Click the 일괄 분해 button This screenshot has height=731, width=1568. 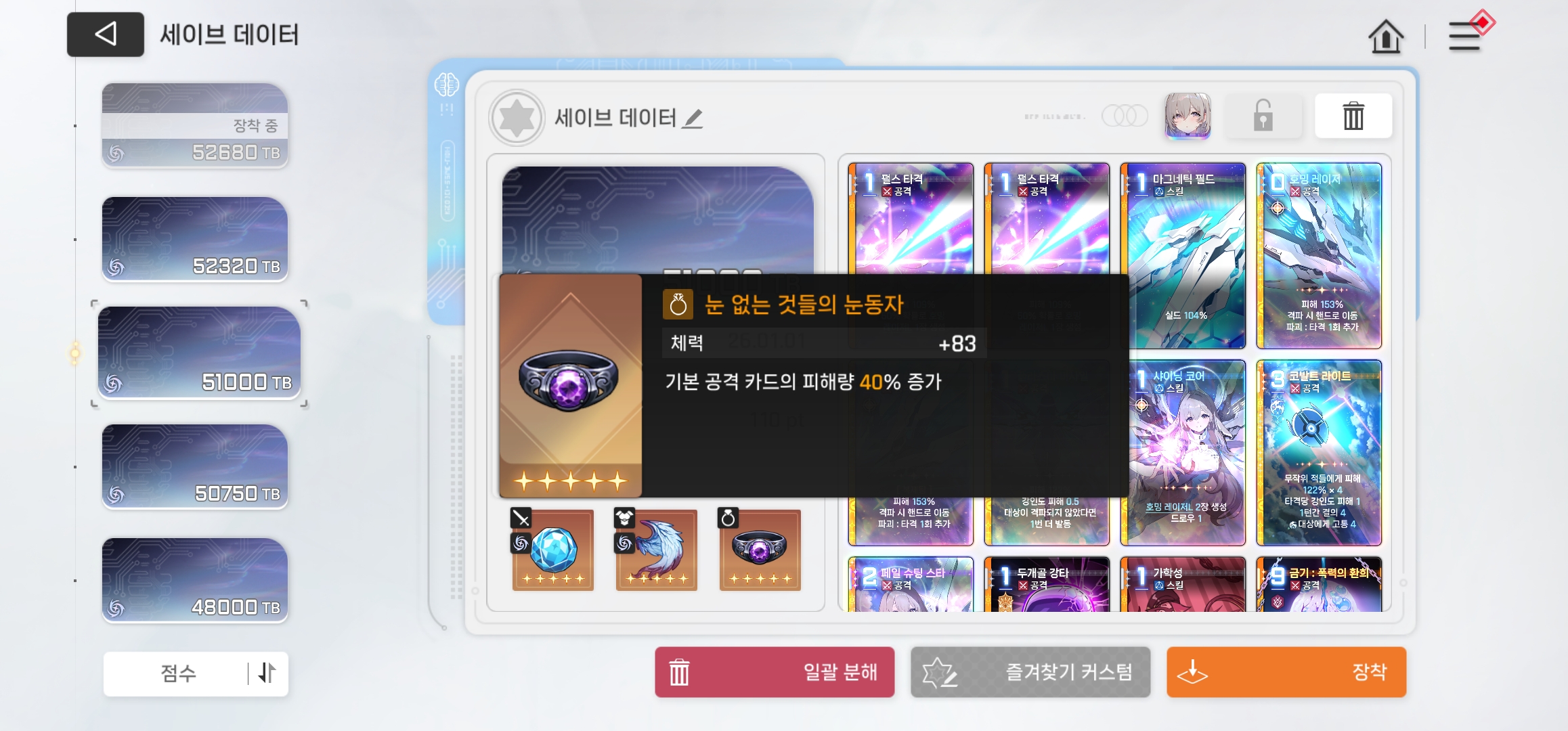tap(775, 672)
